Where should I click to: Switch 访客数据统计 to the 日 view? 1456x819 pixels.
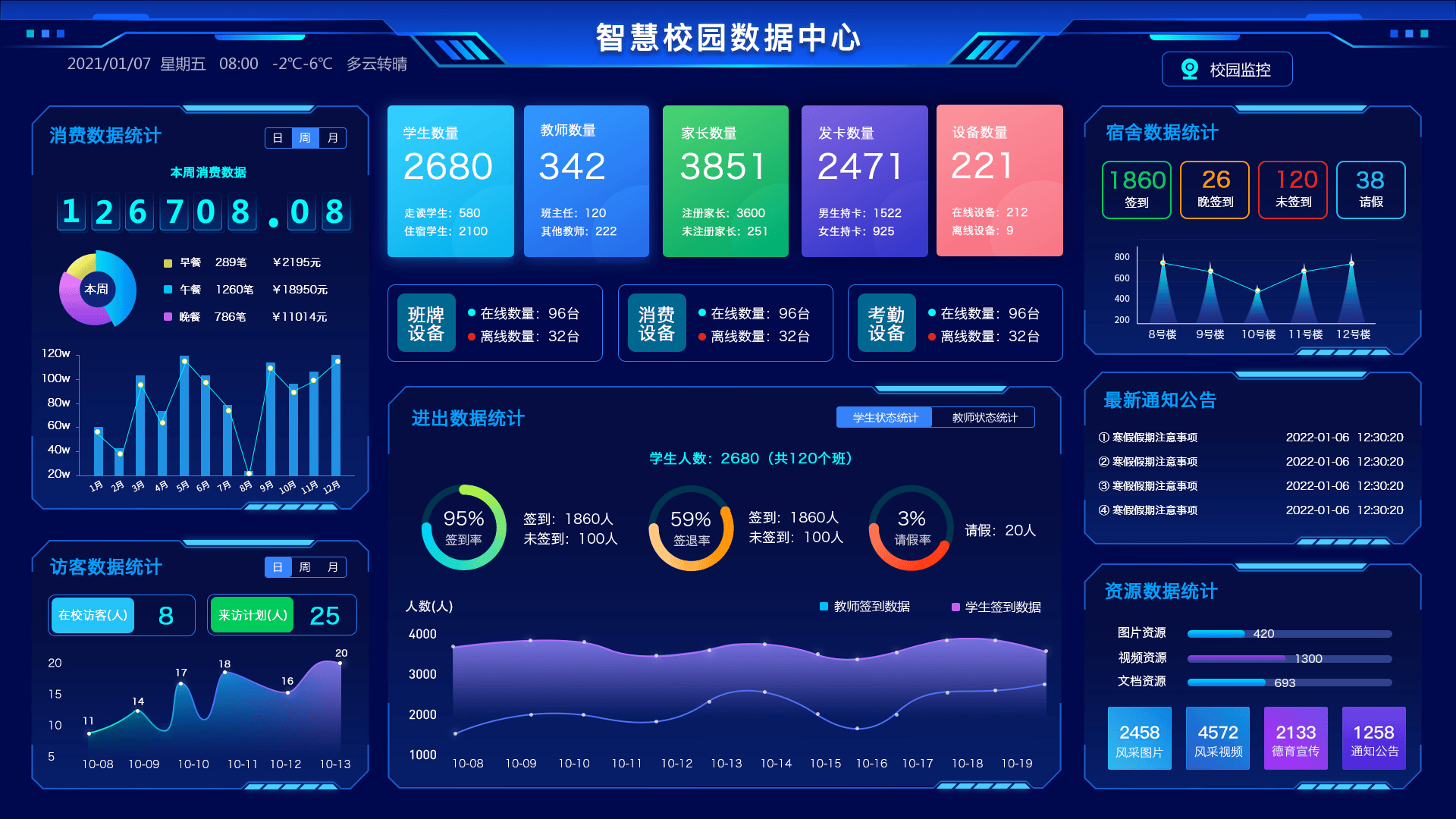[278, 567]
